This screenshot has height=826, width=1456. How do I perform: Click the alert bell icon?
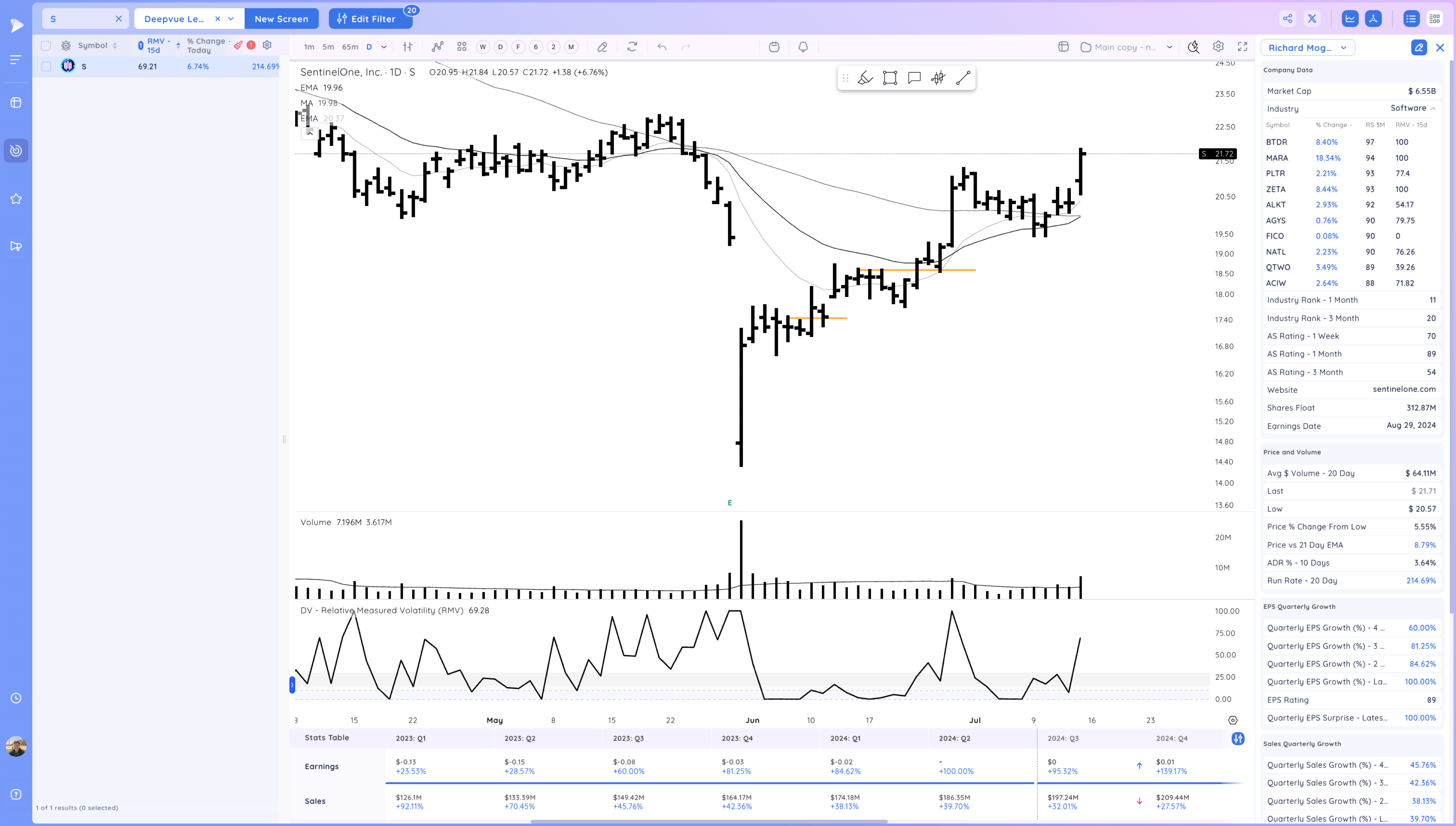pos(803,47)
